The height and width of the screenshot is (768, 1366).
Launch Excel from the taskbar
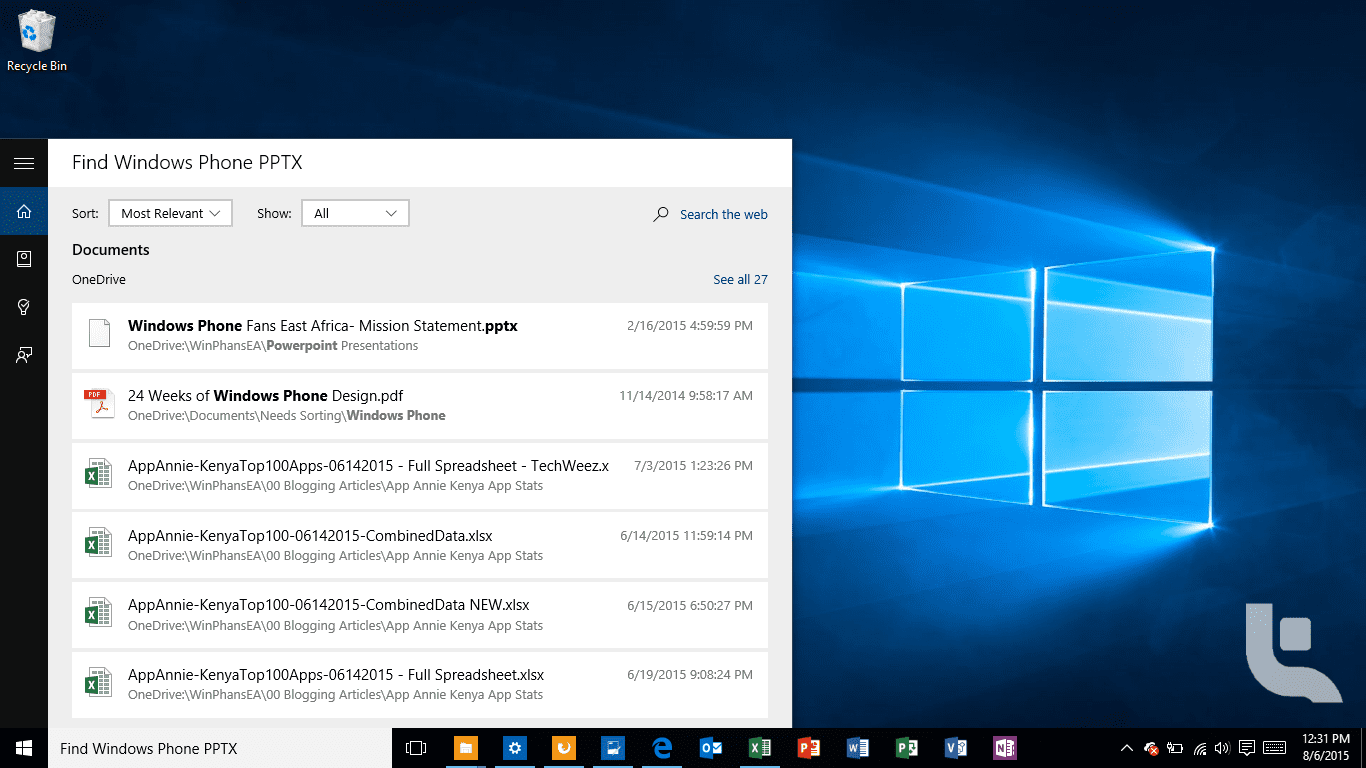point(759,748)
